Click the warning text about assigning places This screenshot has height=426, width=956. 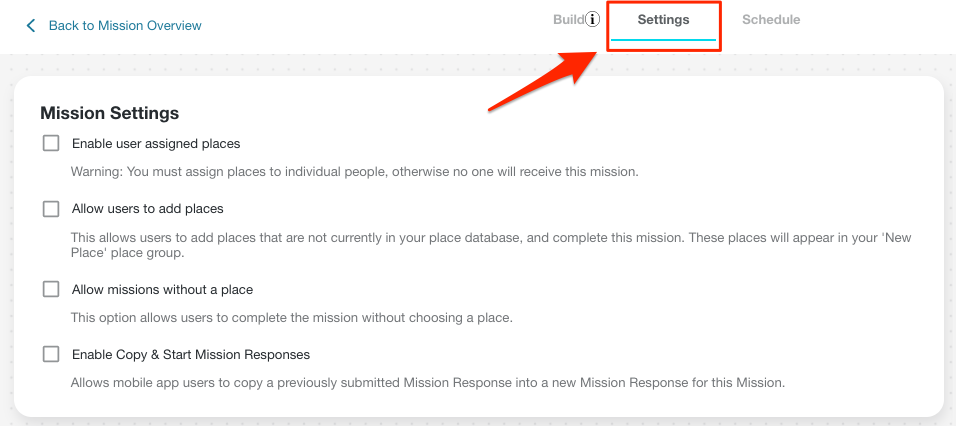click(354, 172)
